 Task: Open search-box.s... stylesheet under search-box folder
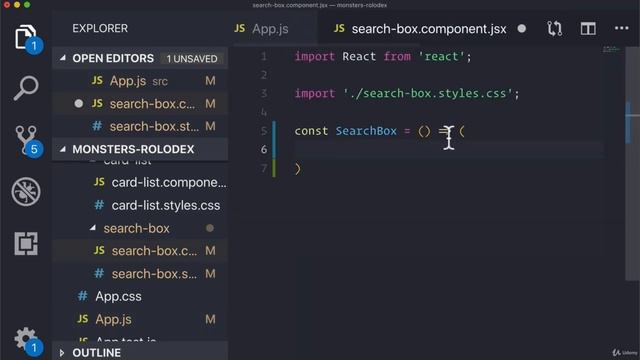pyautogui.click(x=140, y=273)
